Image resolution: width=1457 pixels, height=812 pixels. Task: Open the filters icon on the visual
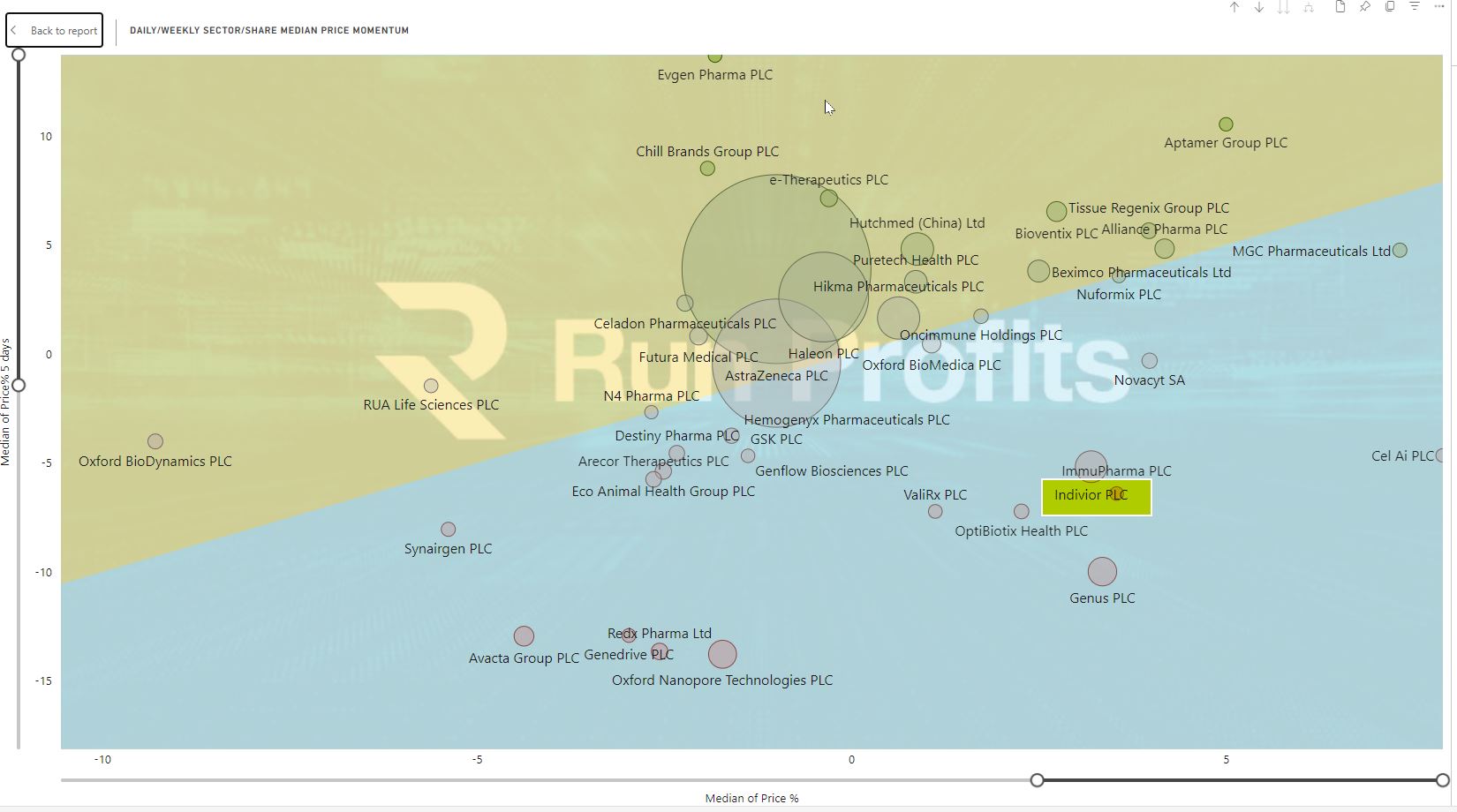point(1415,7)
